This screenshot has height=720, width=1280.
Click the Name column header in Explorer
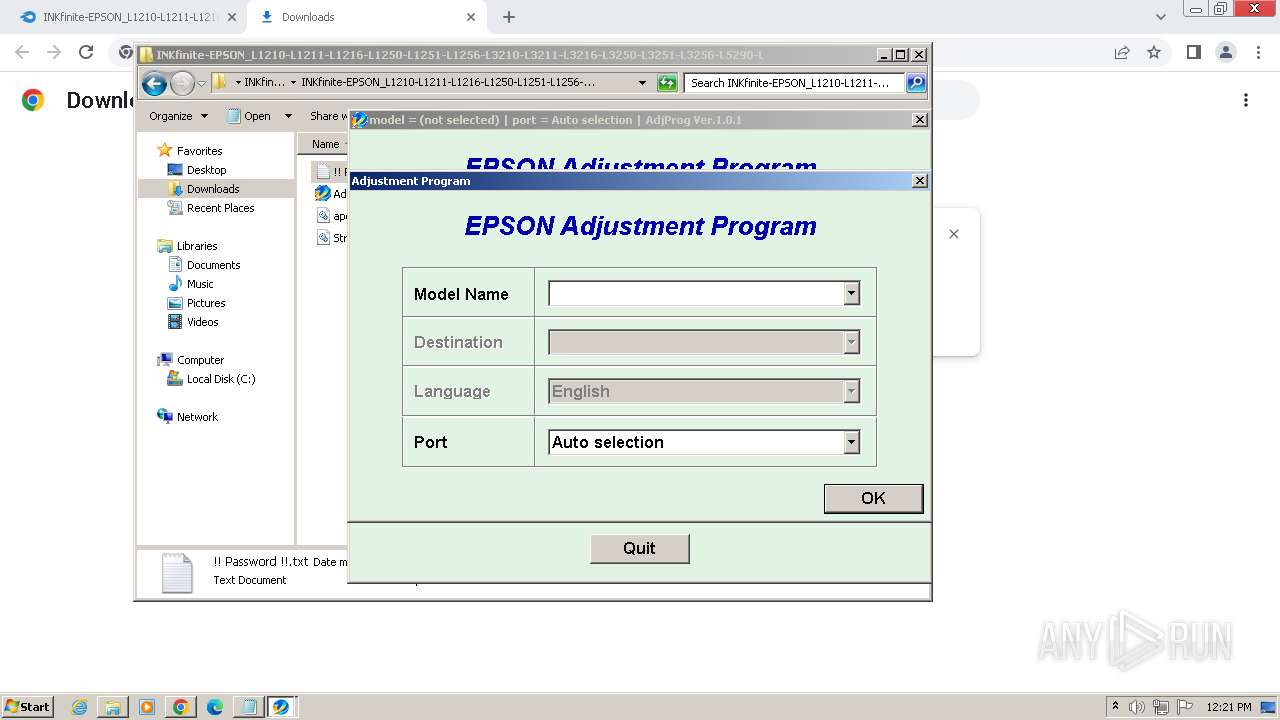point(325,144)
